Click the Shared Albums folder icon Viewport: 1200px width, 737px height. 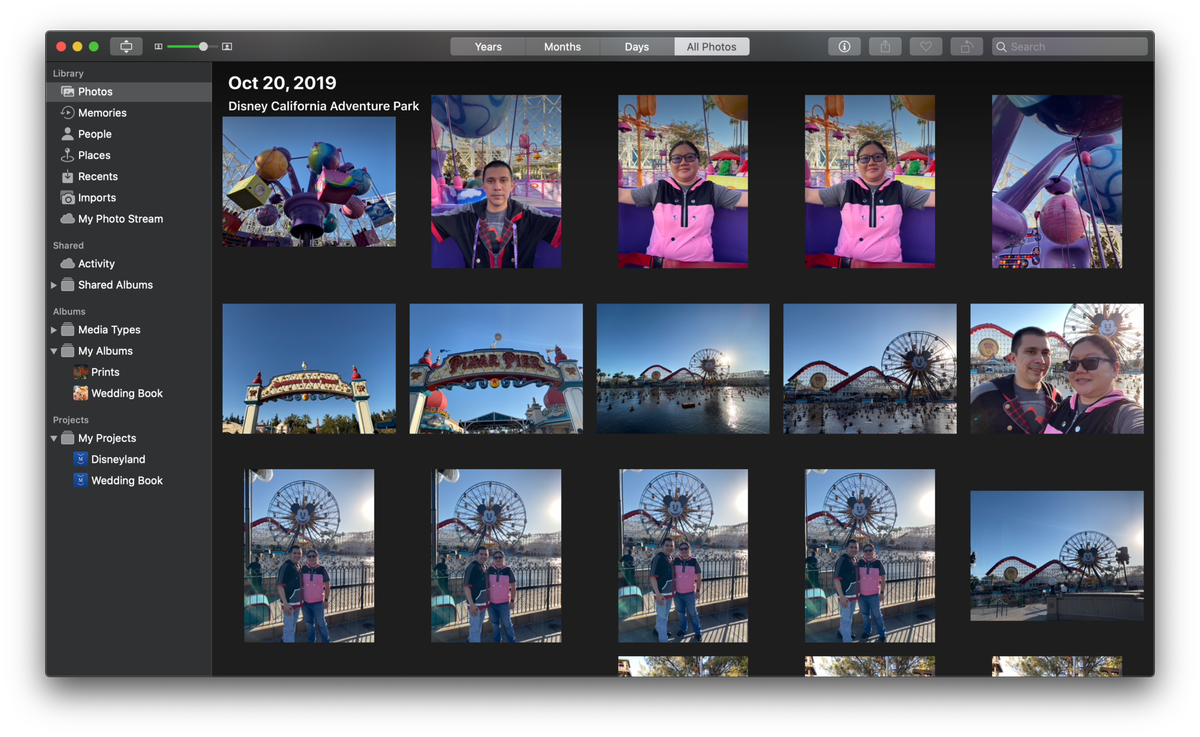(x=67, y=285)
